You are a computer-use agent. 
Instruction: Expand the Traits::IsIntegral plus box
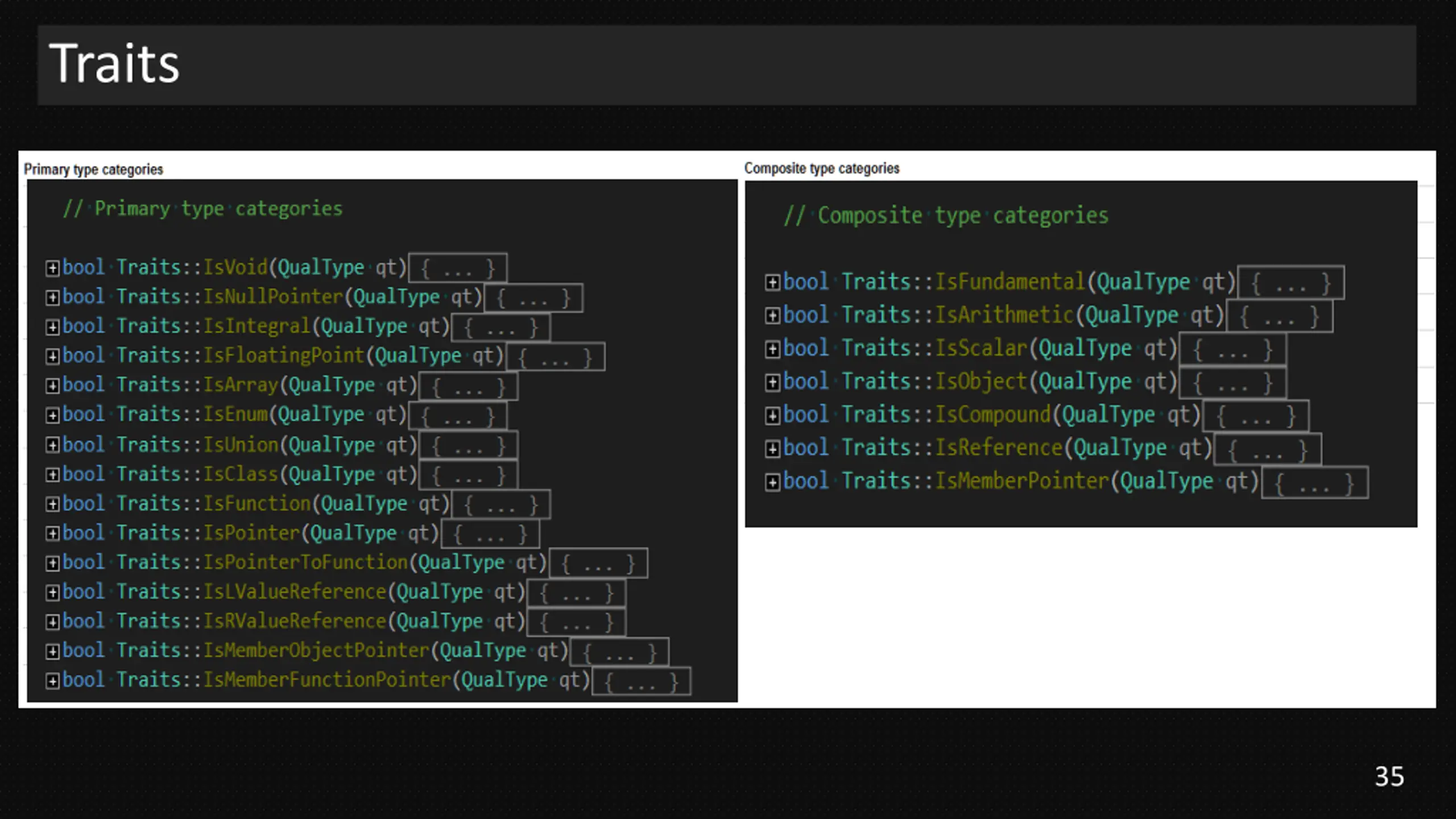[52, 327]
